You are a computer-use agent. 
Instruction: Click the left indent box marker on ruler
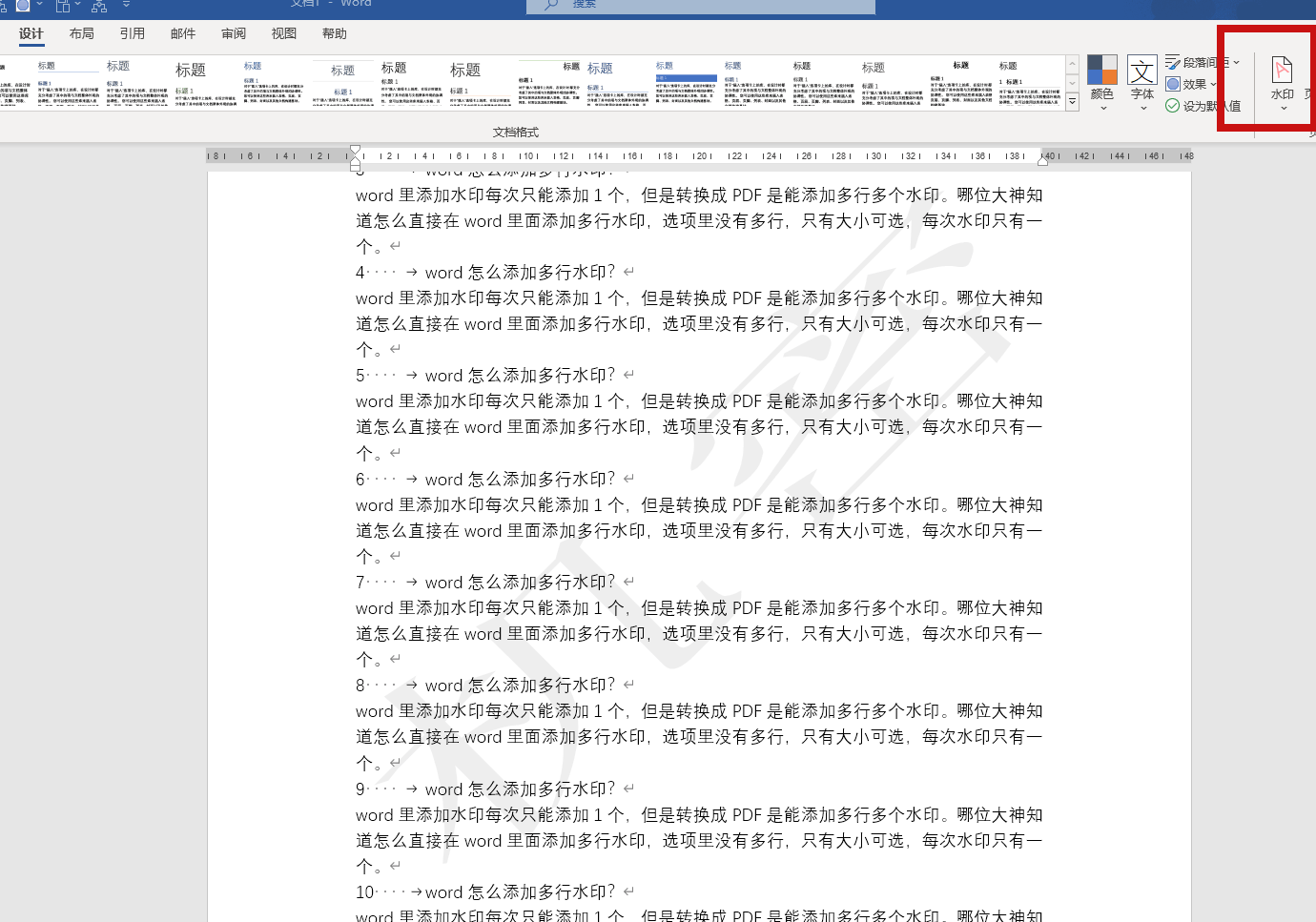(x=355, y=167)
